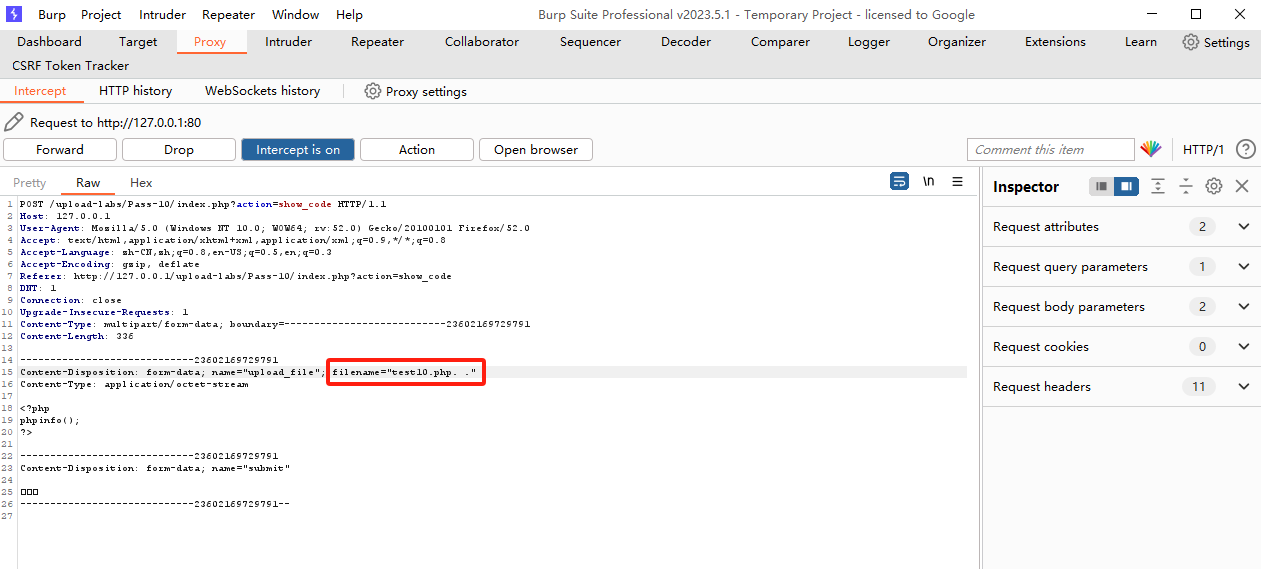The height and width of the screenshot is (569, 1261).
Task: Toggle the Intercept is on button
Action: click(298, 149)
